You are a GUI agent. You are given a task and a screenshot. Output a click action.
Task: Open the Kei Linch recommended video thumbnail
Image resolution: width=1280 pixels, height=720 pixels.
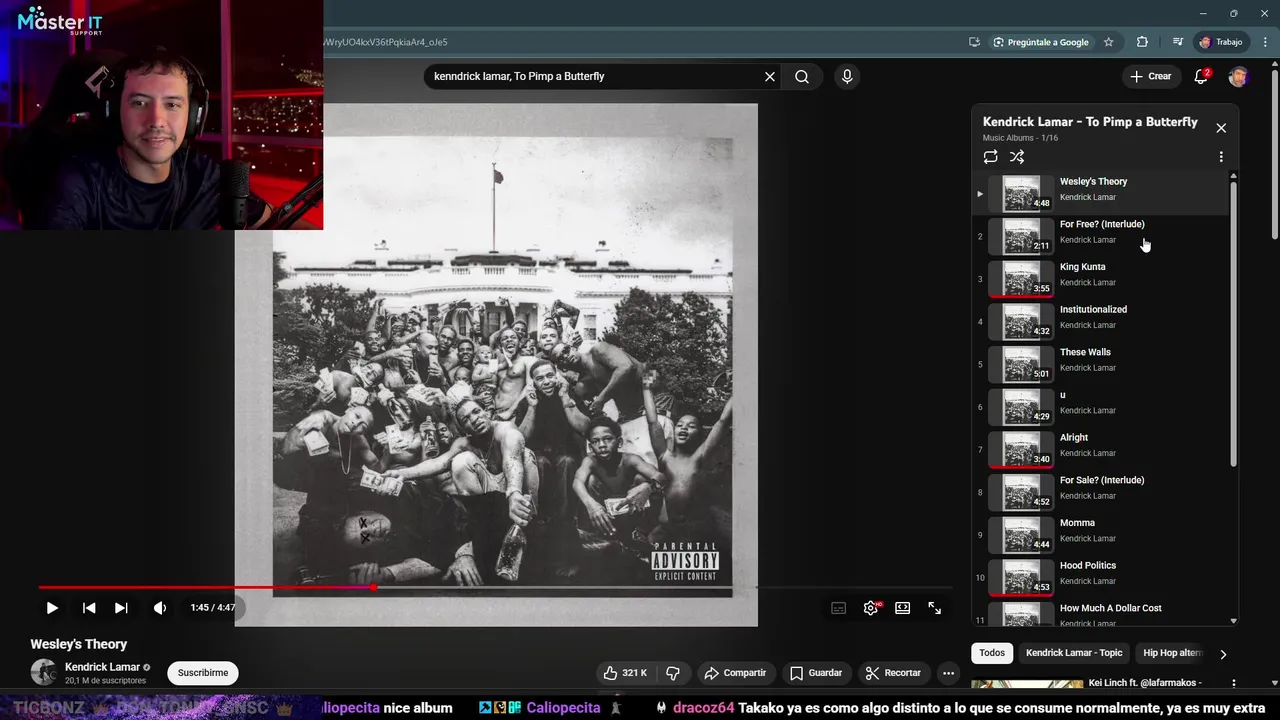point(1027,684)
